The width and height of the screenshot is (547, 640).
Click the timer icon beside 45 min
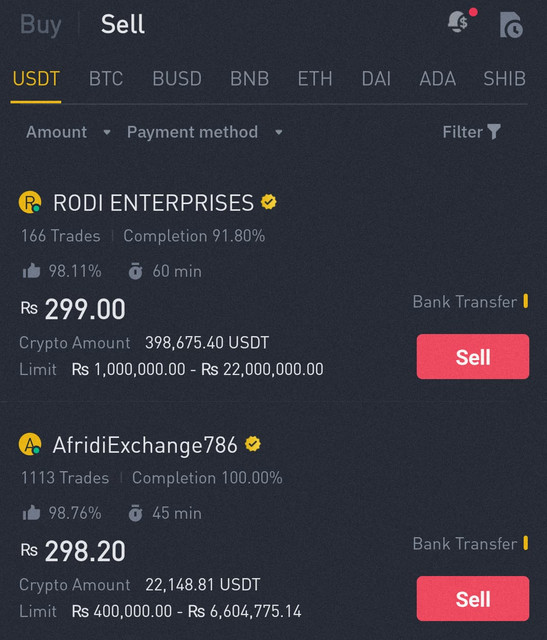click(136, 513)
